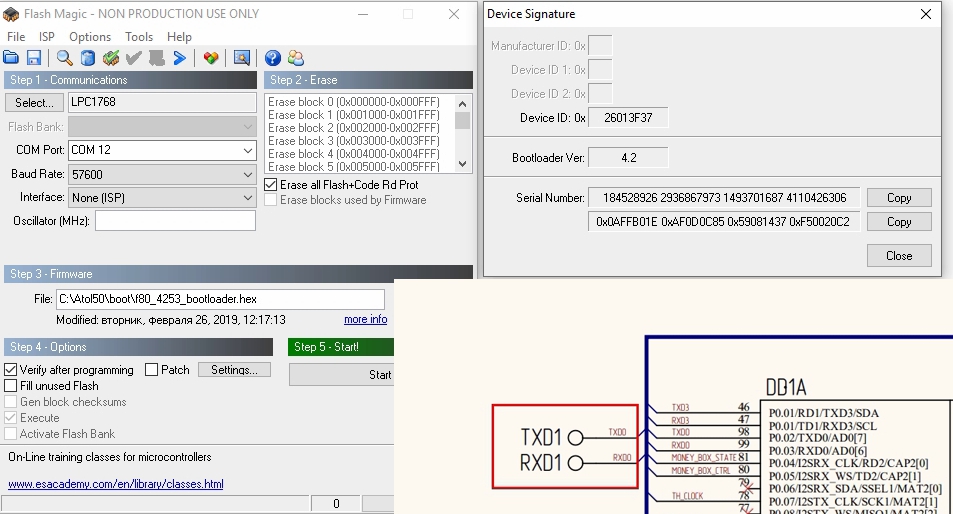Open the Tools menu

coord(139,36)
